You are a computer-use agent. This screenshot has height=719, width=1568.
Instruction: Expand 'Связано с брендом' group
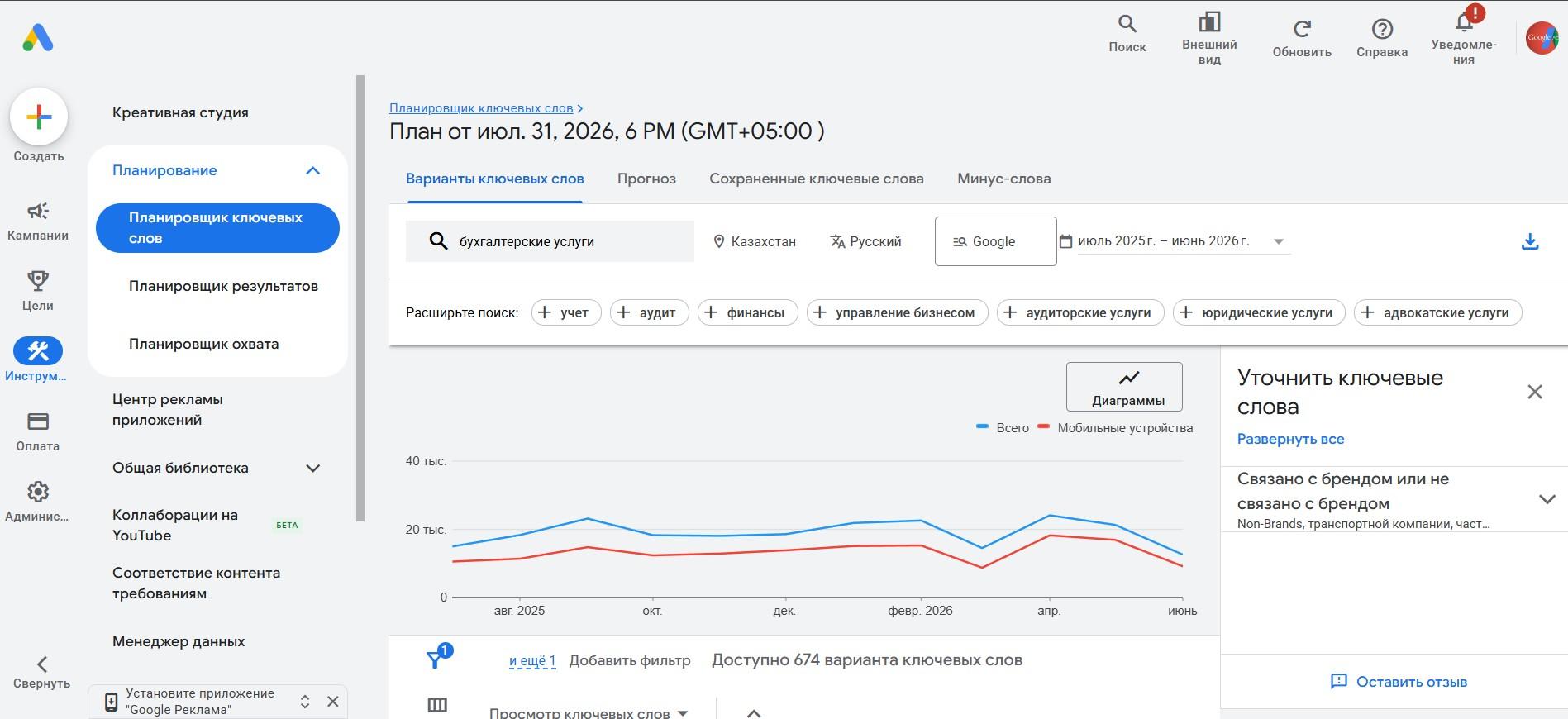[1547, 499]
